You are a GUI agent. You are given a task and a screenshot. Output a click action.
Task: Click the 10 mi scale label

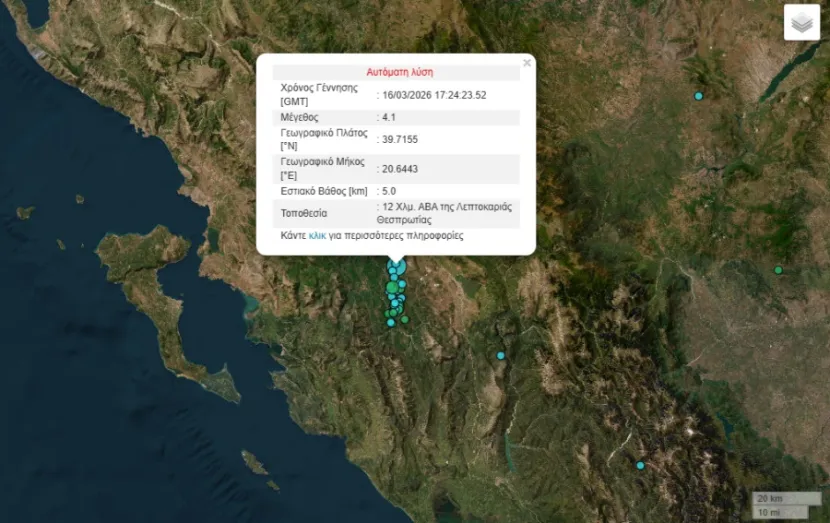coord(769,512)
